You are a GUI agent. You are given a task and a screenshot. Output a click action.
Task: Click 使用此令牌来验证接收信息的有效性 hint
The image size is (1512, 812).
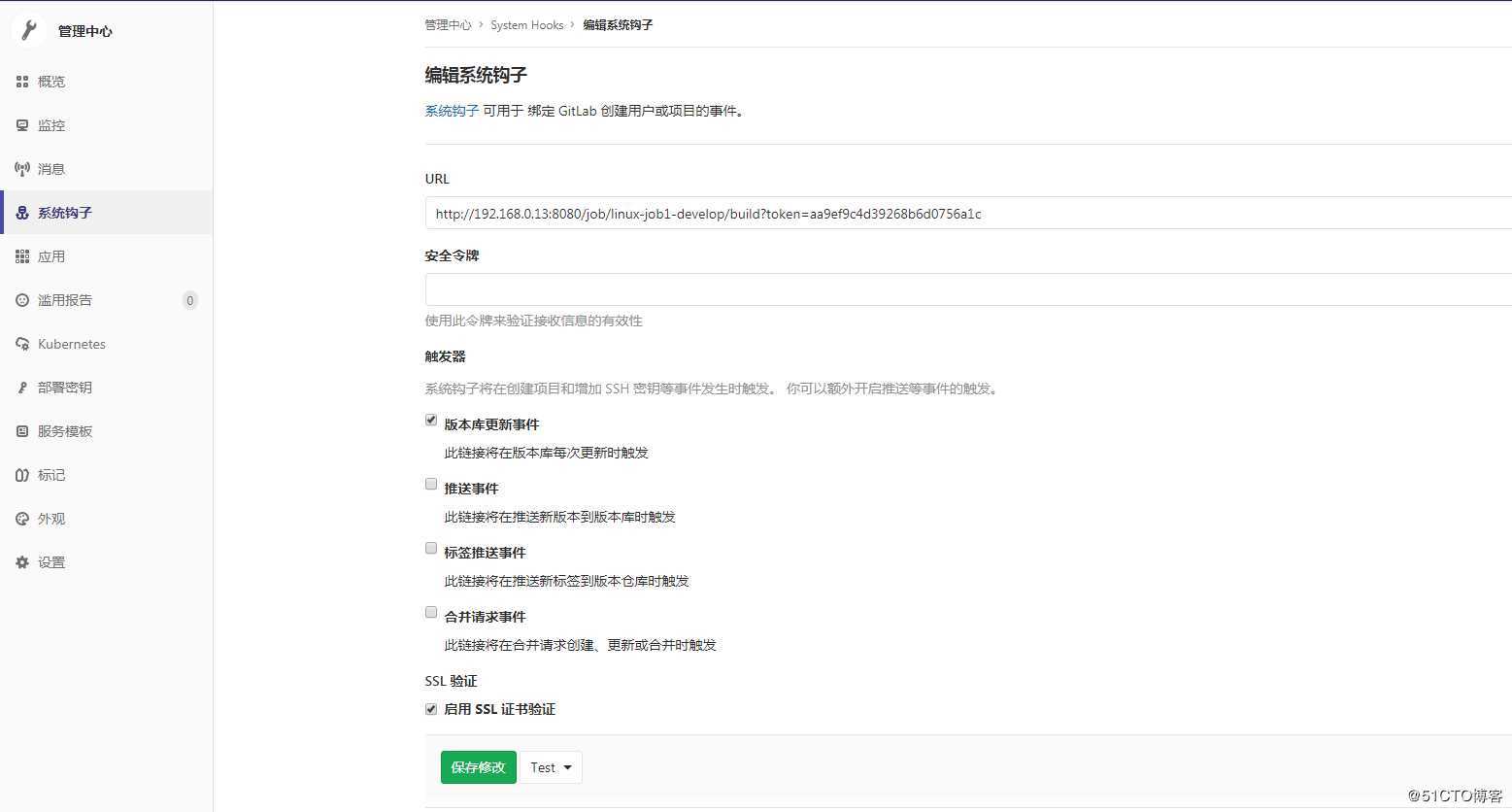[x=533, y=321]
